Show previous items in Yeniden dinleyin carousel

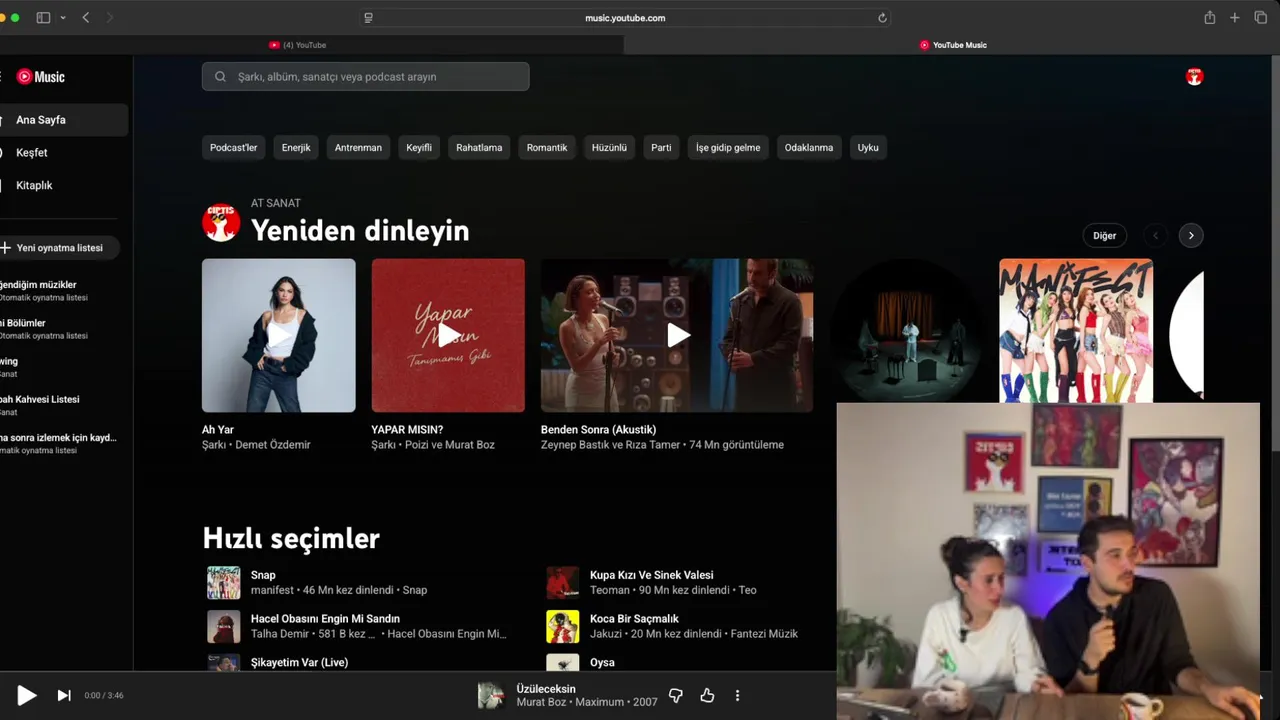point(1155,236)
